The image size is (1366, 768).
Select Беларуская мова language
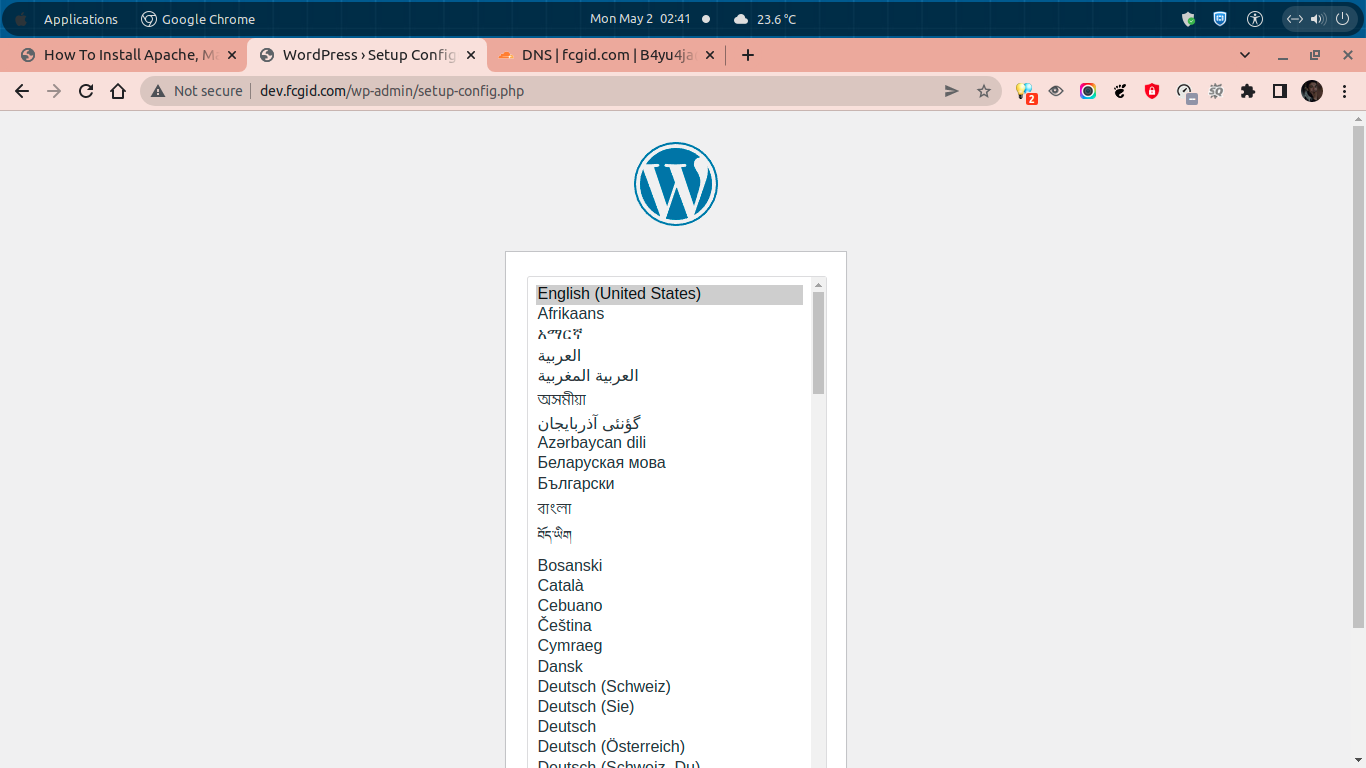pyautogui.click(x=670, y=463)
